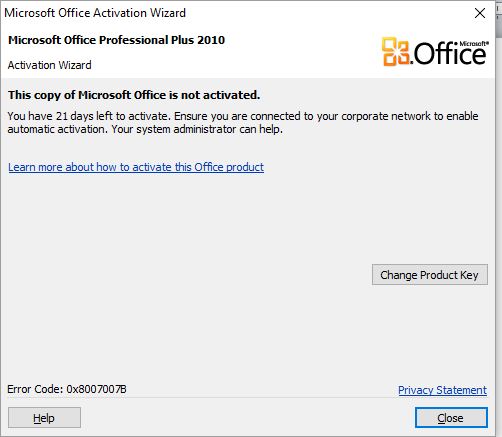The height and width of the screenshot is (437, 502).
Task: Click the Close button at the bottom
Action: tap(451, 418)
